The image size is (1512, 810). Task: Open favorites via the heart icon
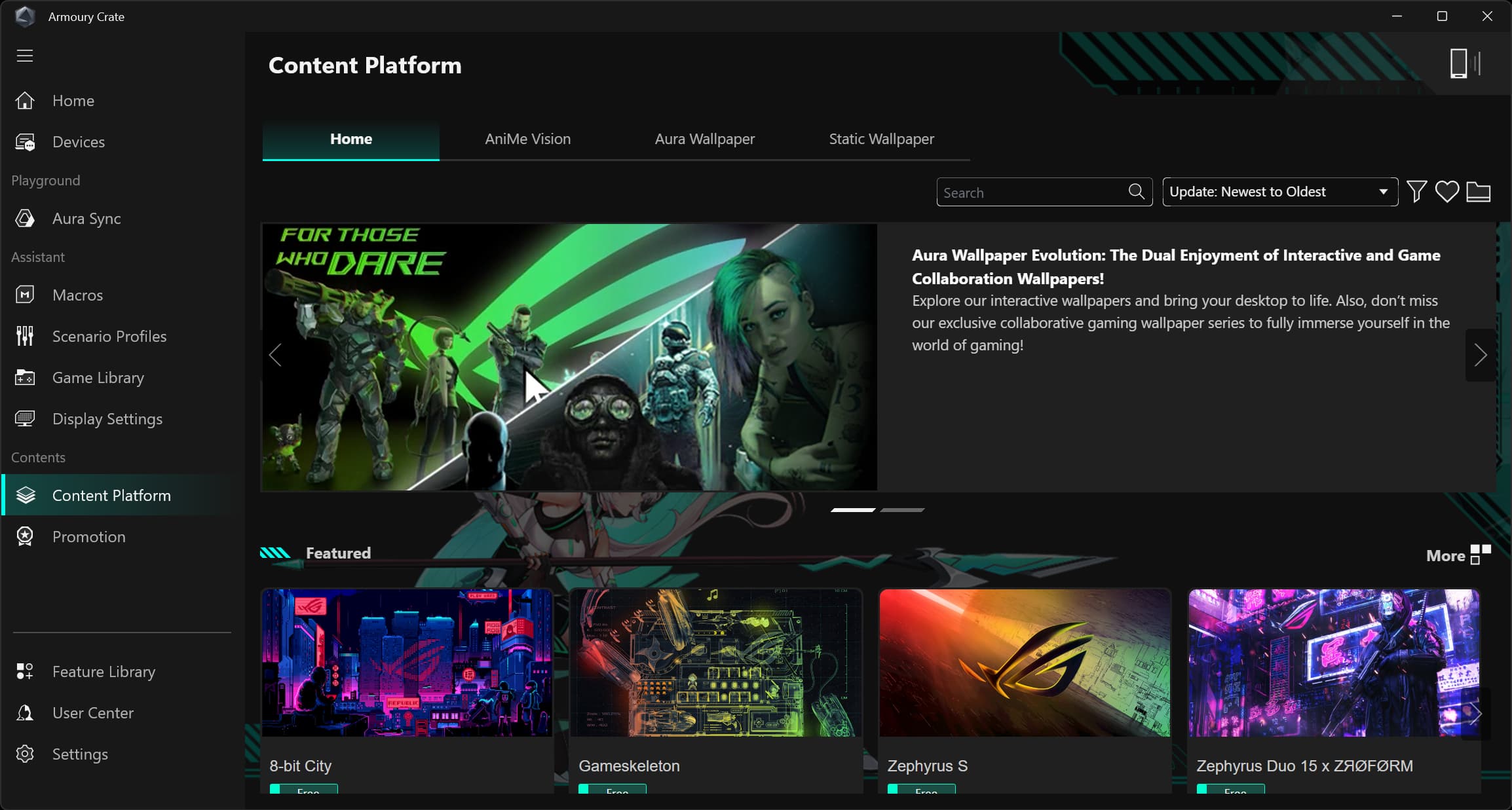pos(1446,192)
